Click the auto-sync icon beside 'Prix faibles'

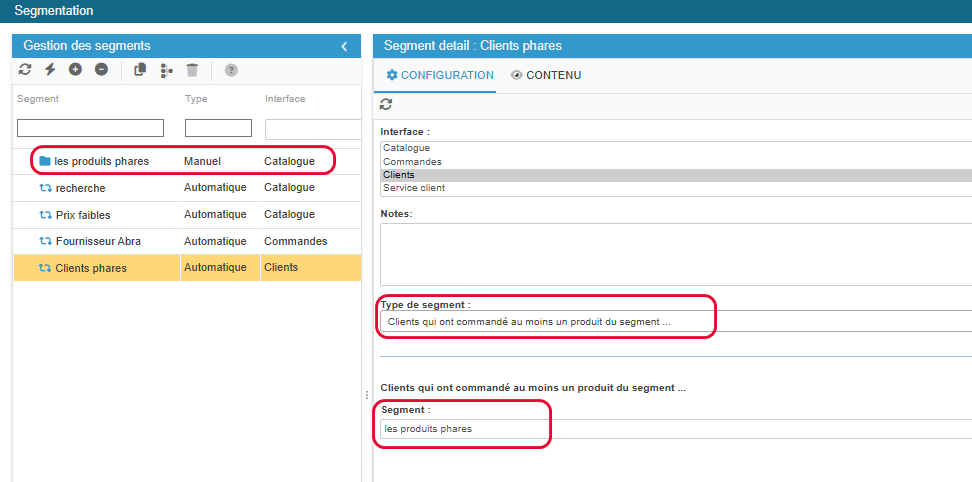(45, 214)
